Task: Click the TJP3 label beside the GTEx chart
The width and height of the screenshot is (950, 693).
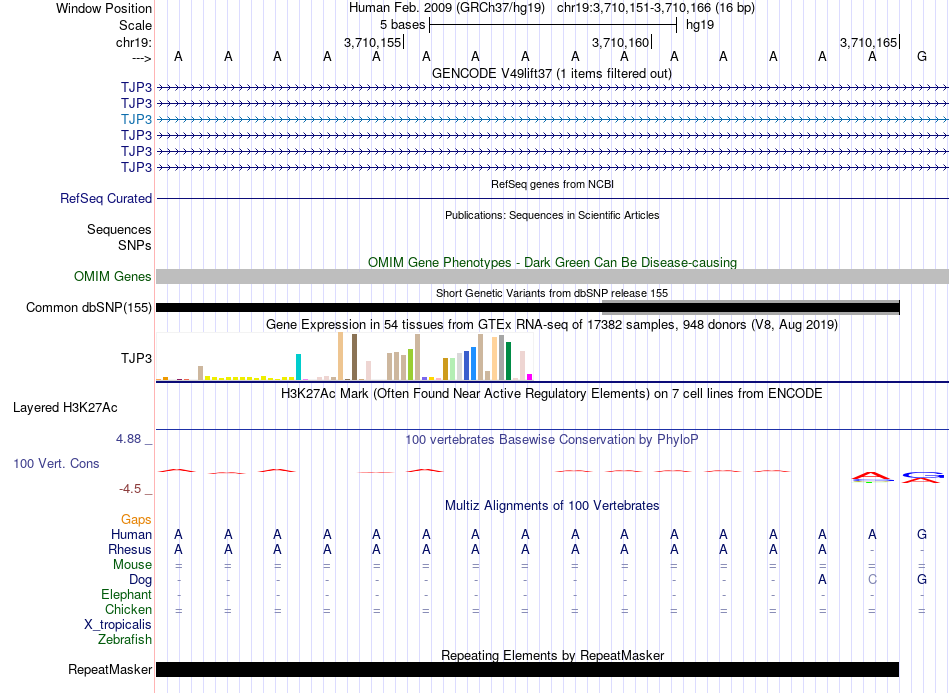Action: click(x=136, y=358)
